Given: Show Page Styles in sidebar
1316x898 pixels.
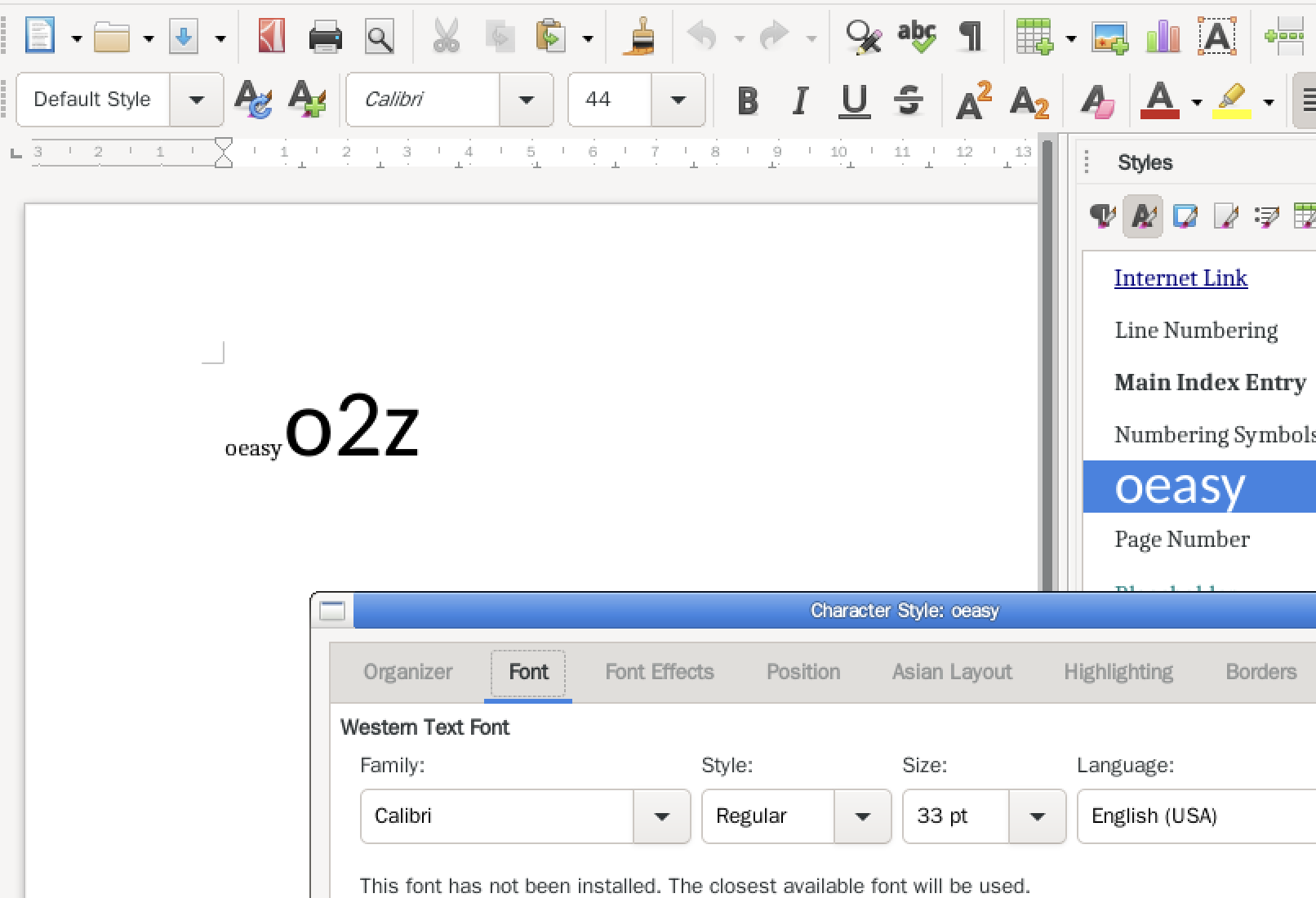Looking at the screenshot, I should point(1225,216).
